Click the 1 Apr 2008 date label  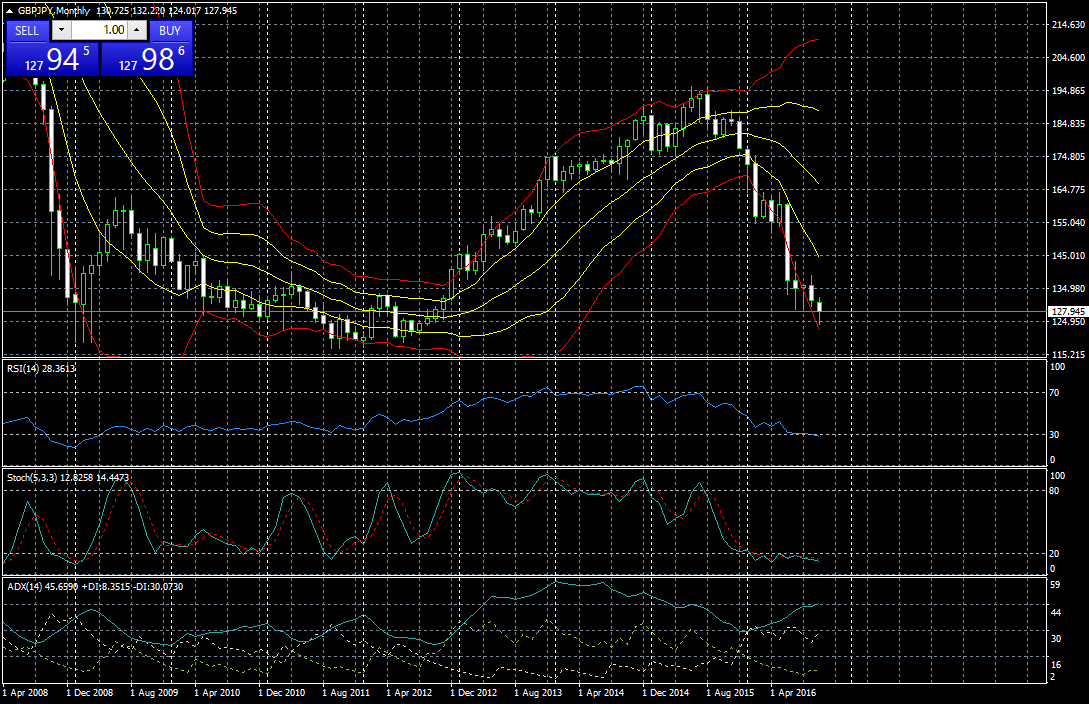(25, 691)
